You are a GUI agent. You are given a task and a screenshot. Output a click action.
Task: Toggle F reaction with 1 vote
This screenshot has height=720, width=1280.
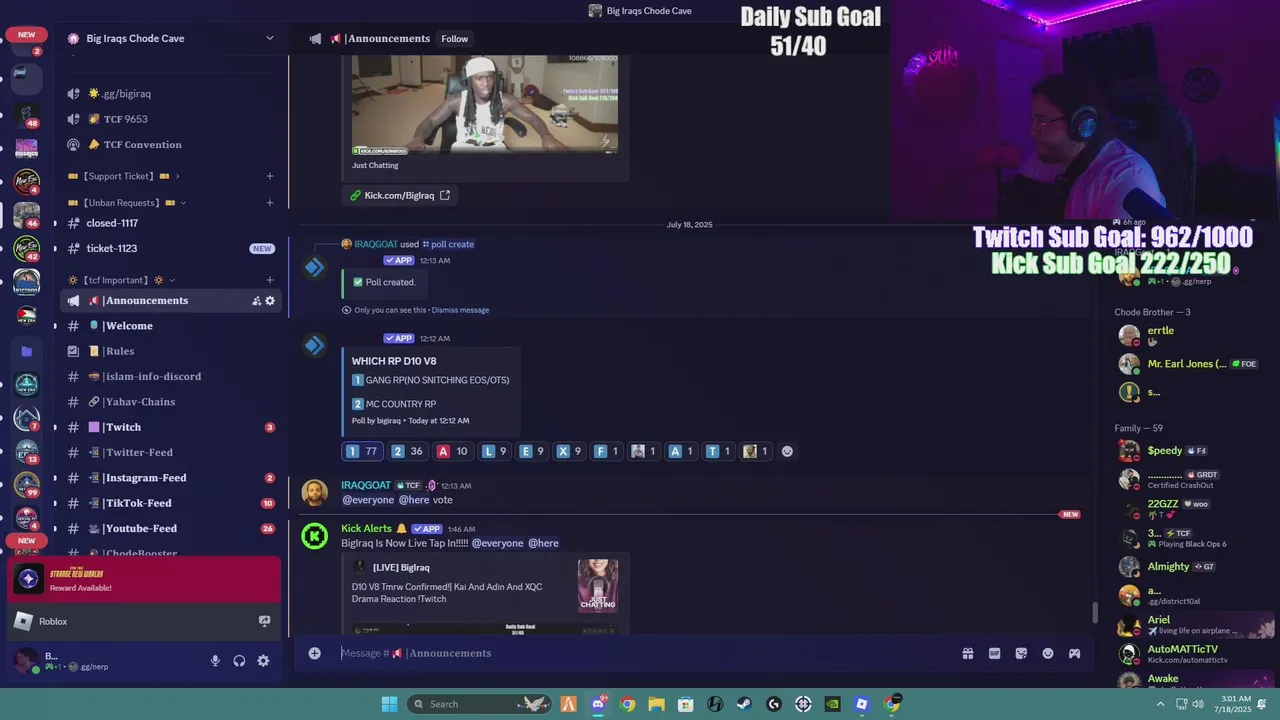click(606, 451)
